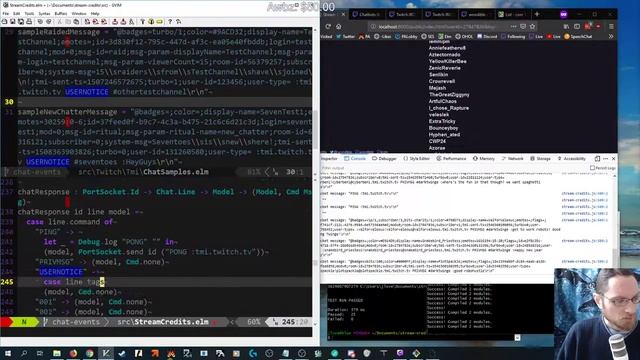
Task: Toggle the Persist Logs checkbox
Action: pos(592,168)
